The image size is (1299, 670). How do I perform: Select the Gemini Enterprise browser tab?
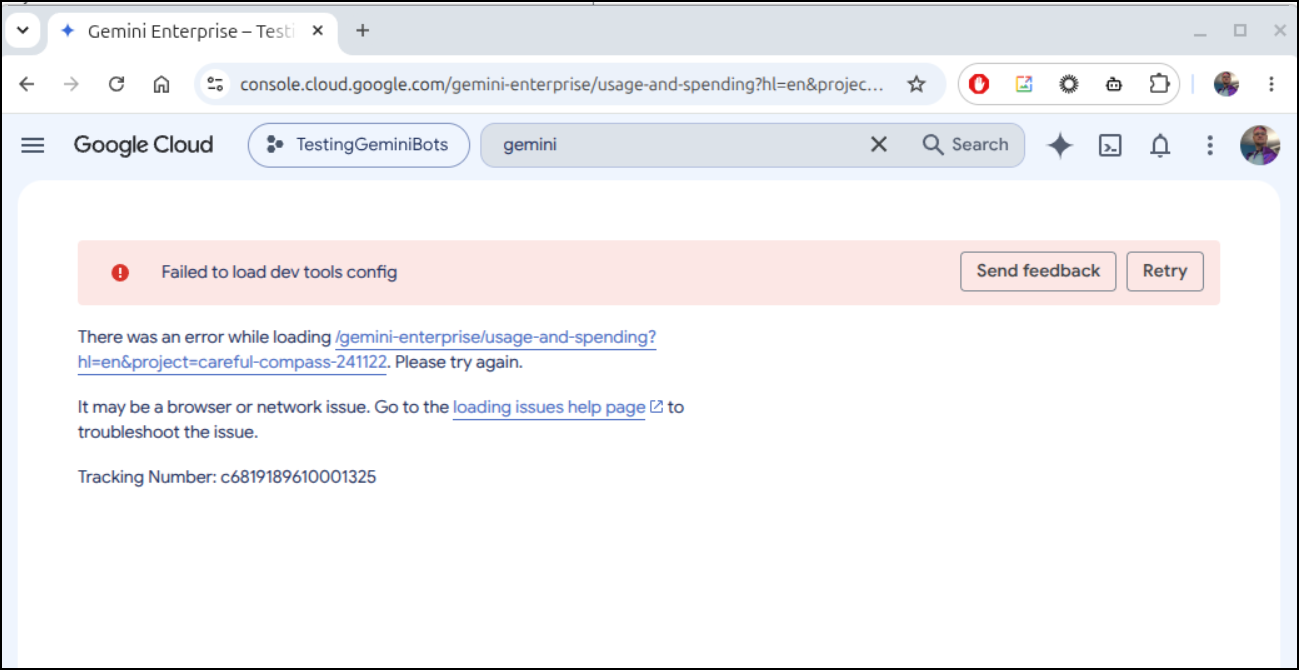pyautogui.click(x=192, y=31)
